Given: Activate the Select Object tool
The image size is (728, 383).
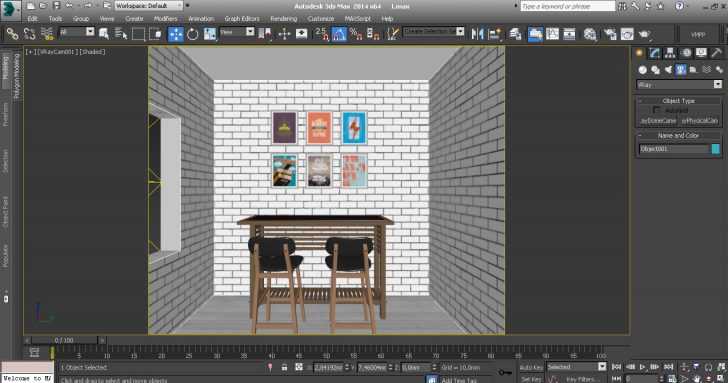Looking at the screenshot, I should [x=104, y=33].
